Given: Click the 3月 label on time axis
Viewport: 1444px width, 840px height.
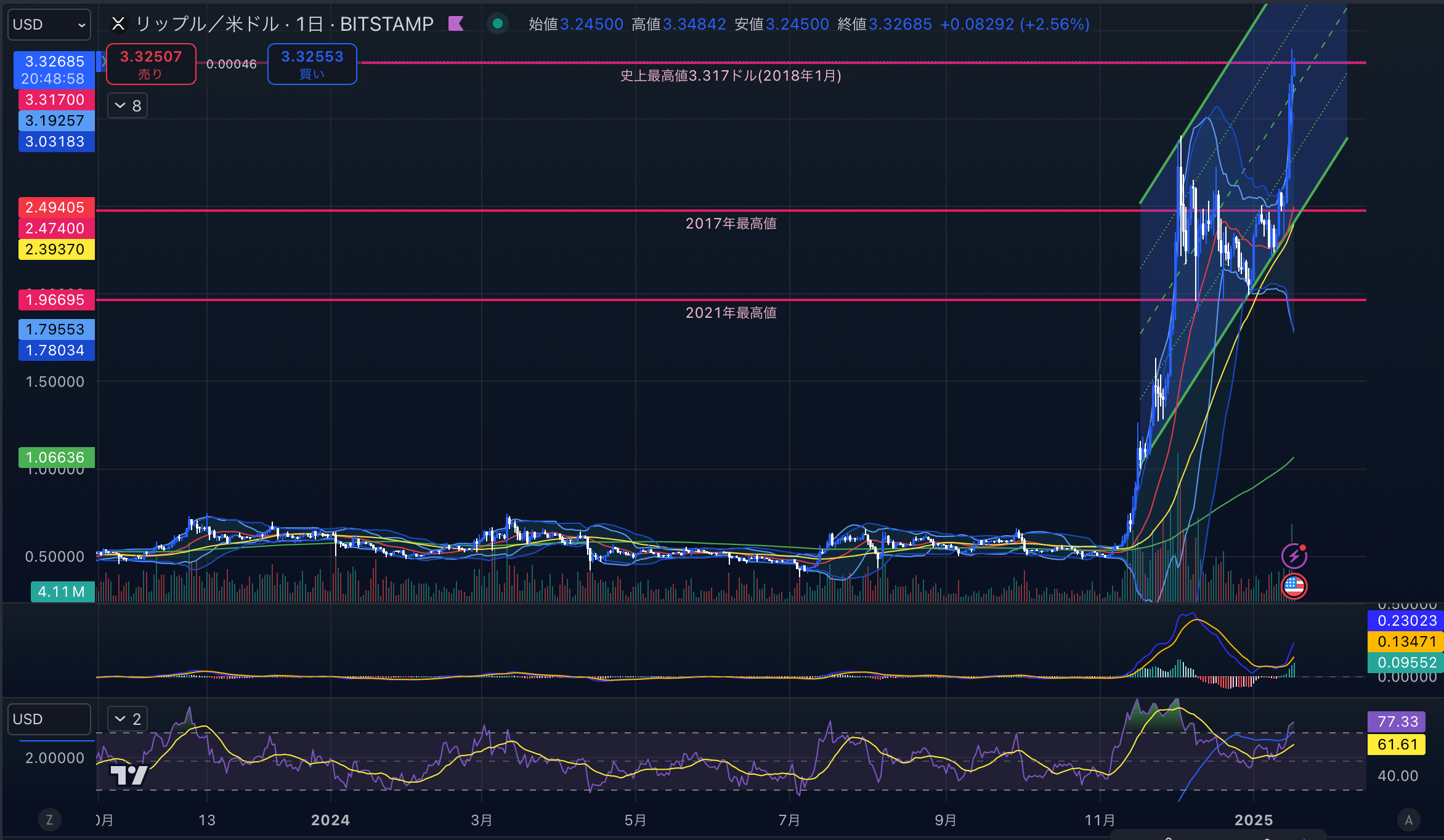Looking at the screenshot, I should [482, 820].
